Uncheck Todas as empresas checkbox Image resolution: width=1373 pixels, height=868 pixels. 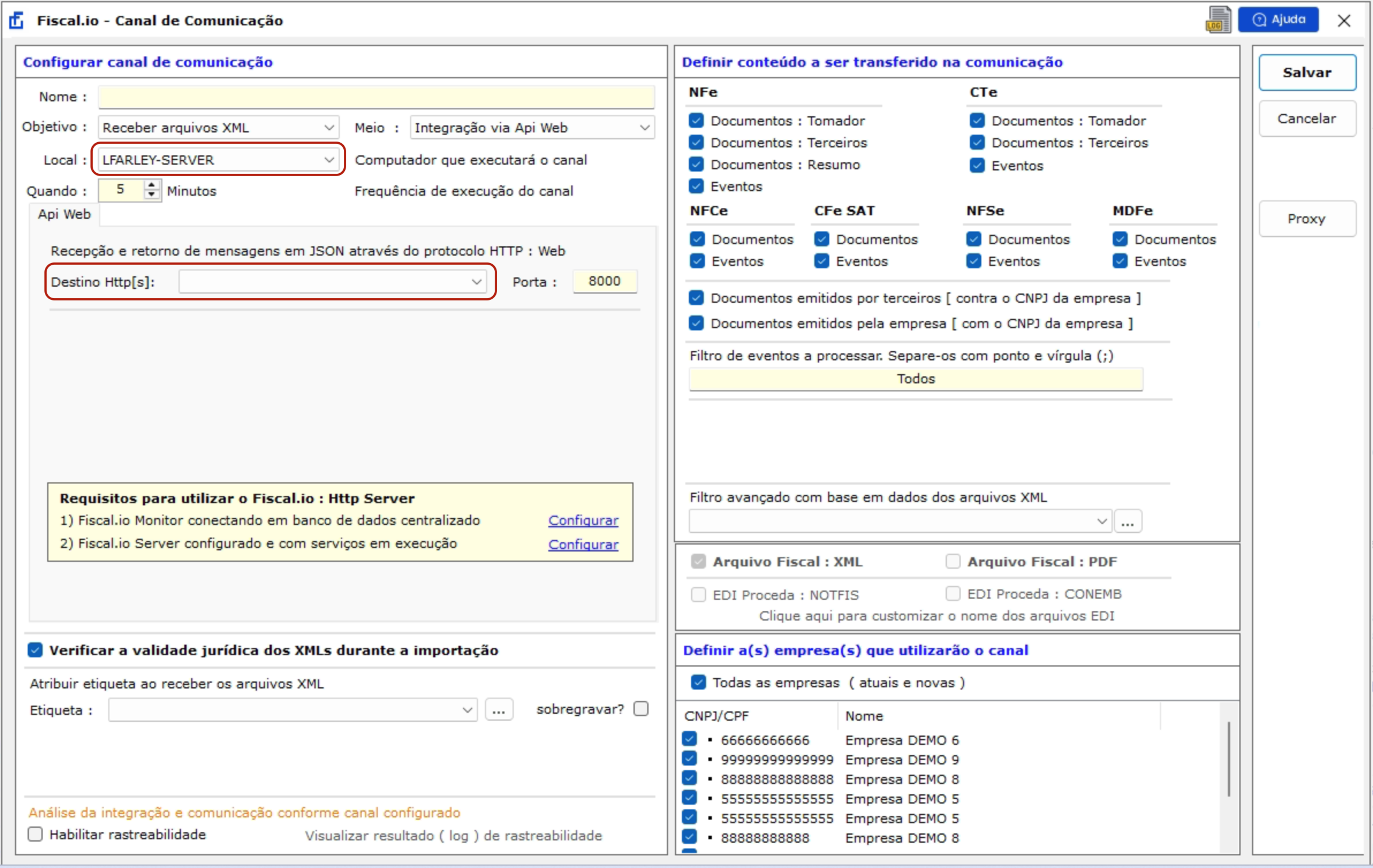point(699,682)
